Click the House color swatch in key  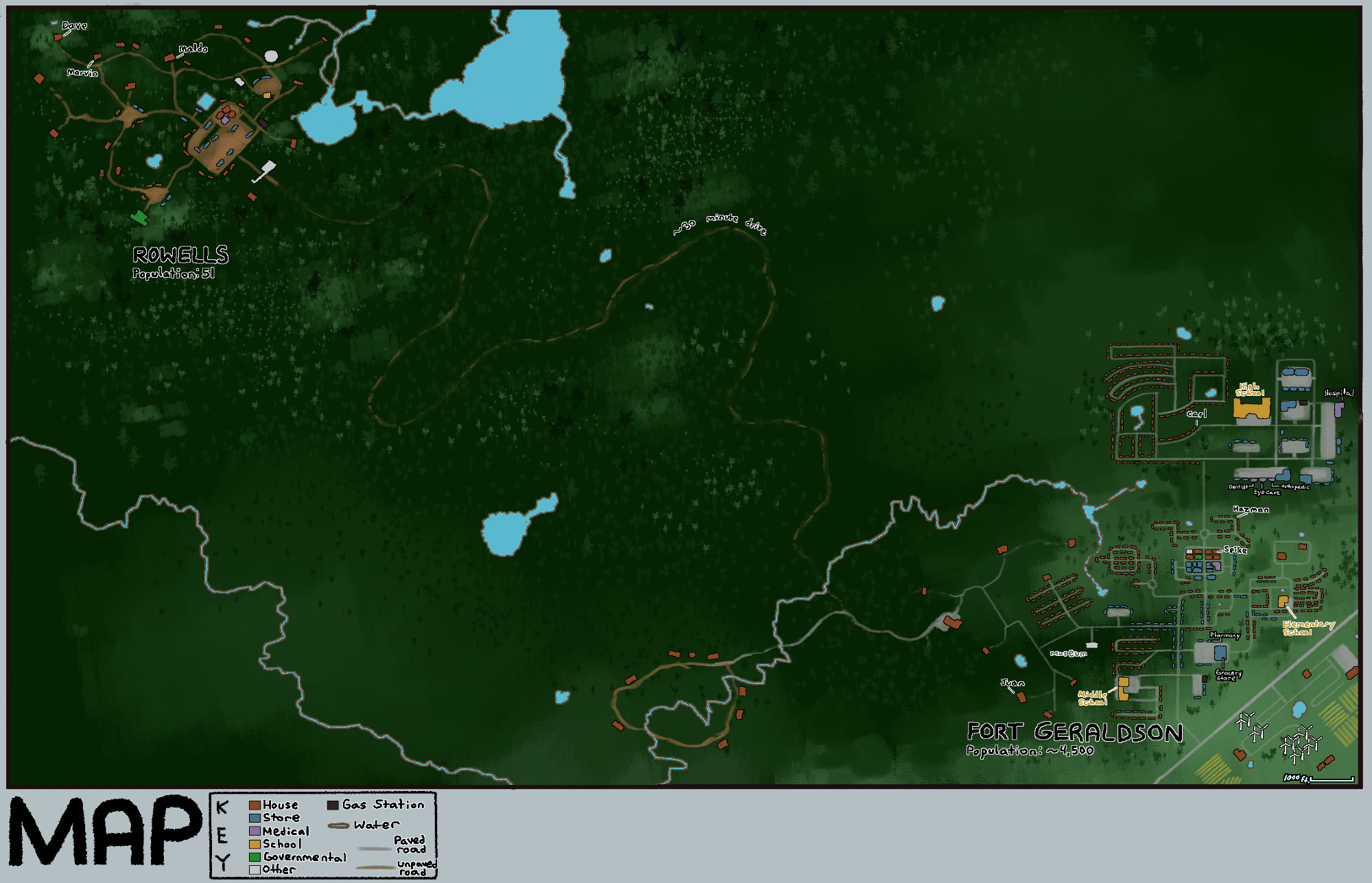(x=255, y=805)
